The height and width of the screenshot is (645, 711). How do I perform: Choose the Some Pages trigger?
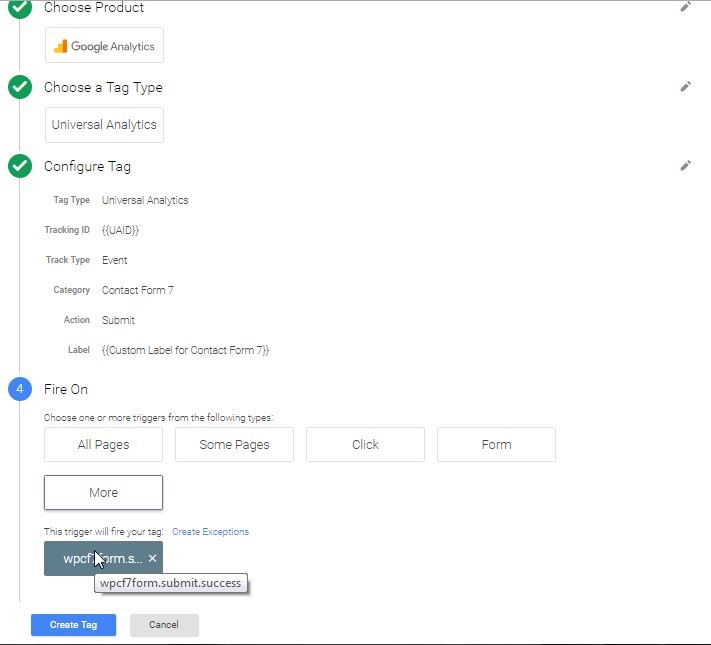pos(234,445)
